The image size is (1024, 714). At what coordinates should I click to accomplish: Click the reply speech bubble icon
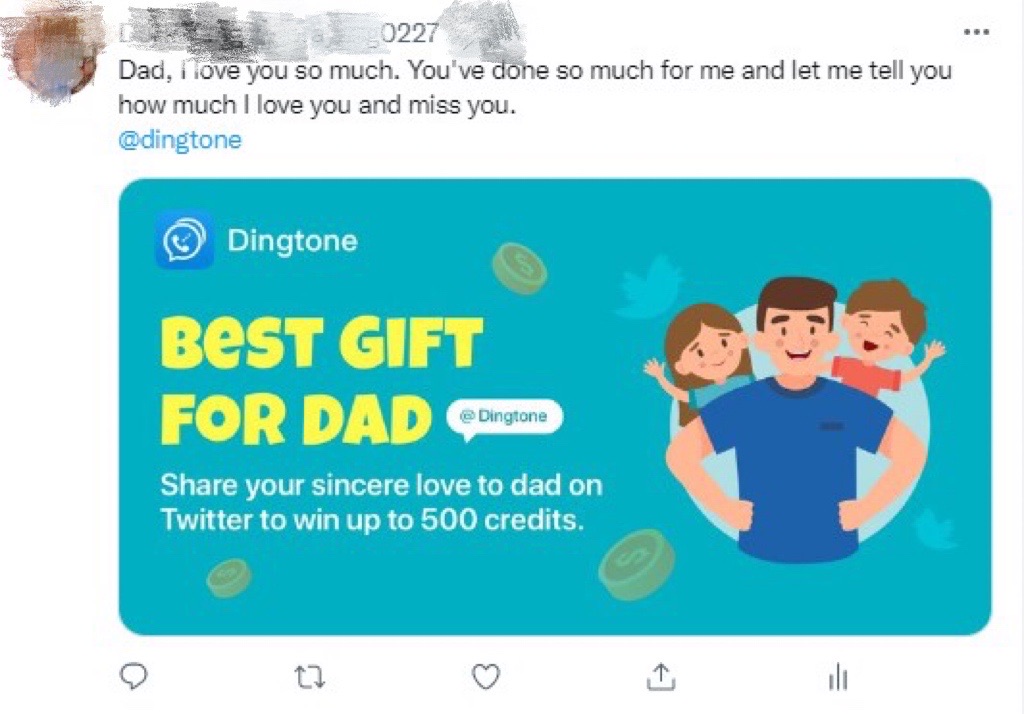click(x=134, y=677)
